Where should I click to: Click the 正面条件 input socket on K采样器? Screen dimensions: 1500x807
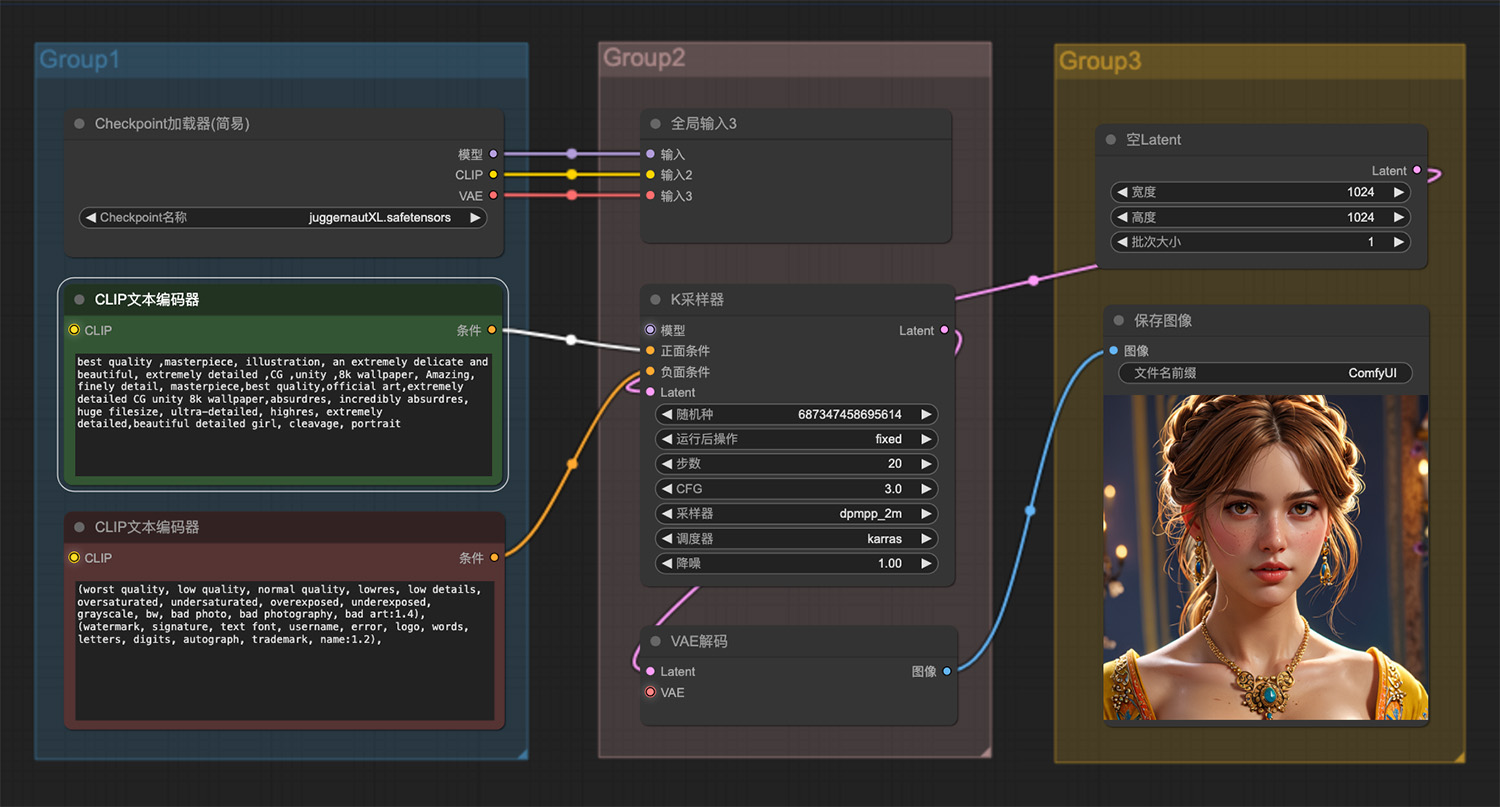pyautogui.click(x=651, y=351)
